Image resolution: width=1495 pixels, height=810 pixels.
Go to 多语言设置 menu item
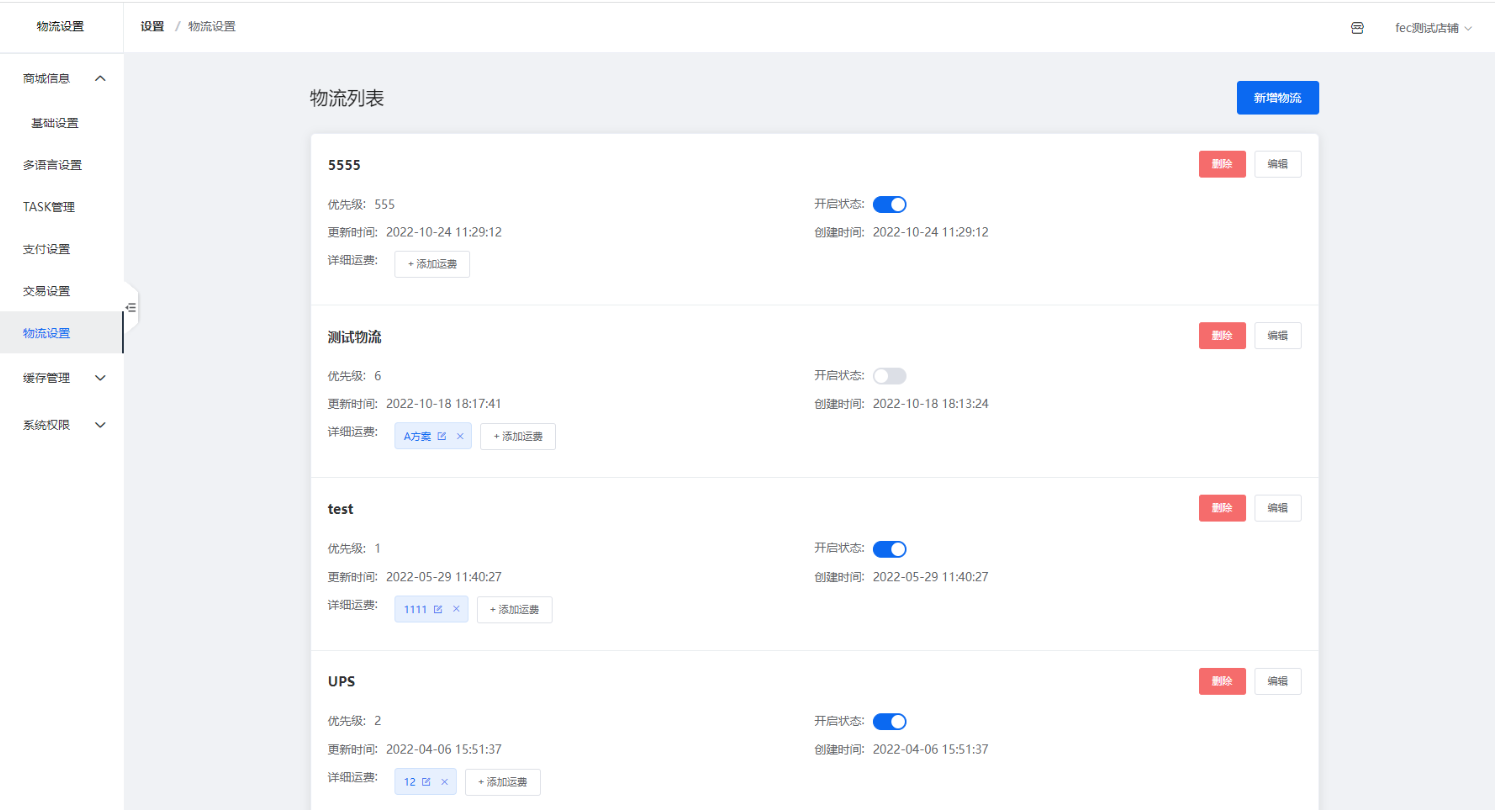(x=62, y=165)
